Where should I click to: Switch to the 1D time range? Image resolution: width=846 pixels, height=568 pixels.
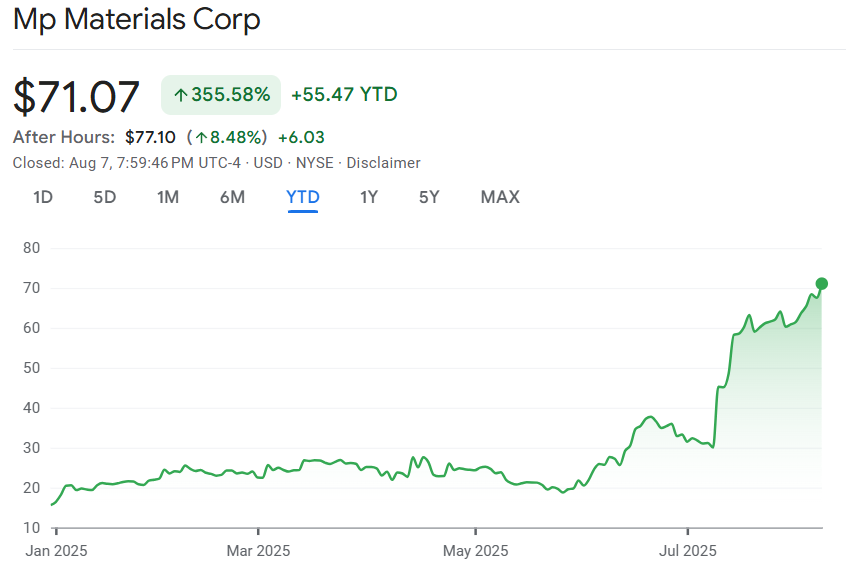click(x=43, y=197)
